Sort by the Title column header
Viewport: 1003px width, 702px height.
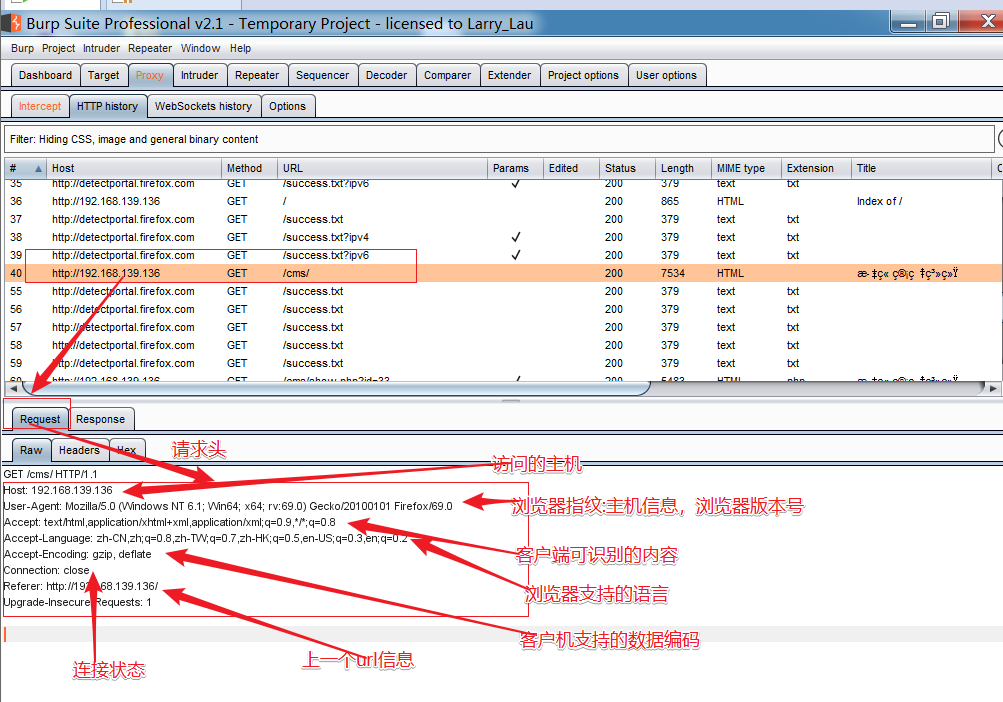[x=921, y=168]
